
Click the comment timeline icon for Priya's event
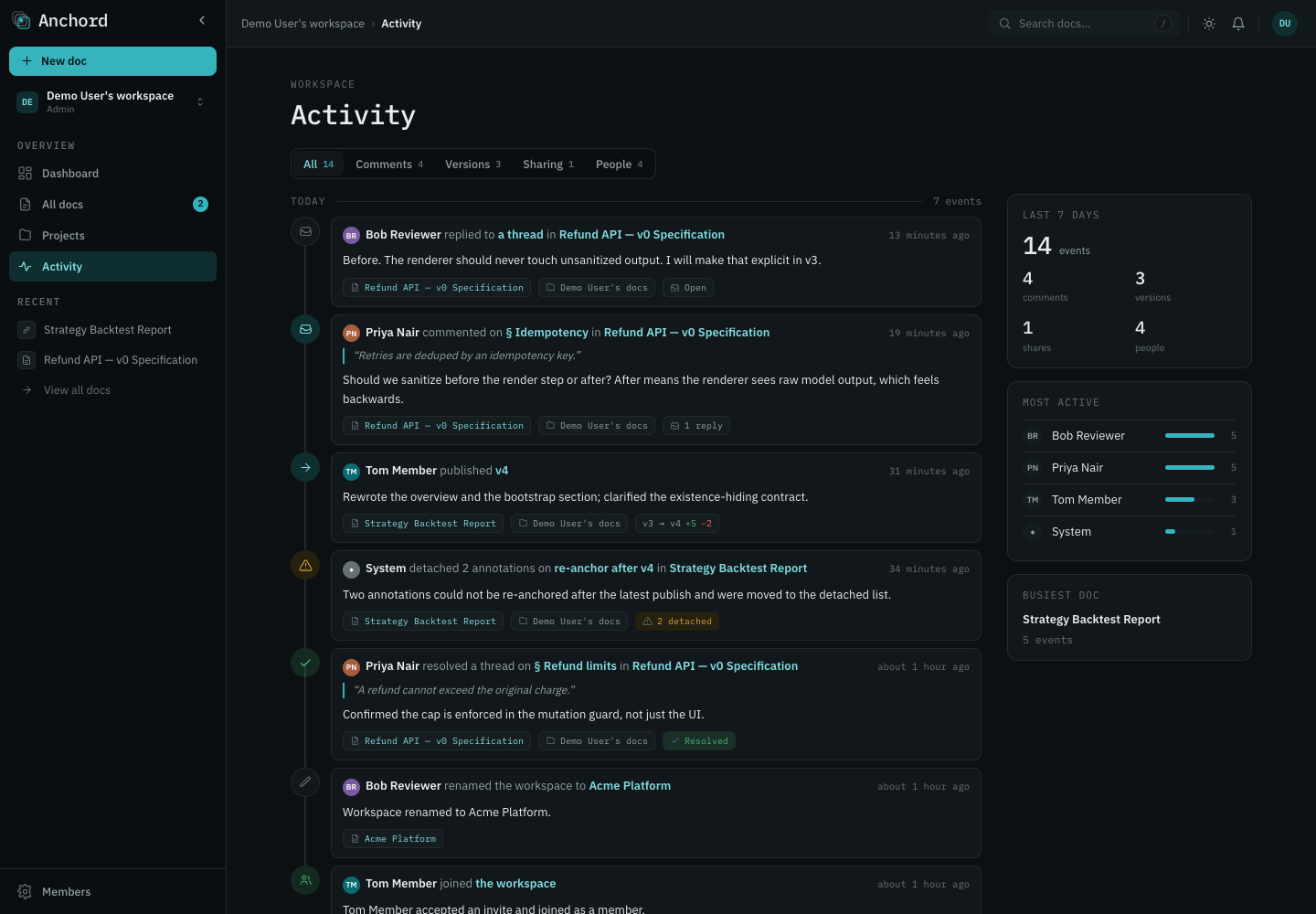[x=305, y=329]
